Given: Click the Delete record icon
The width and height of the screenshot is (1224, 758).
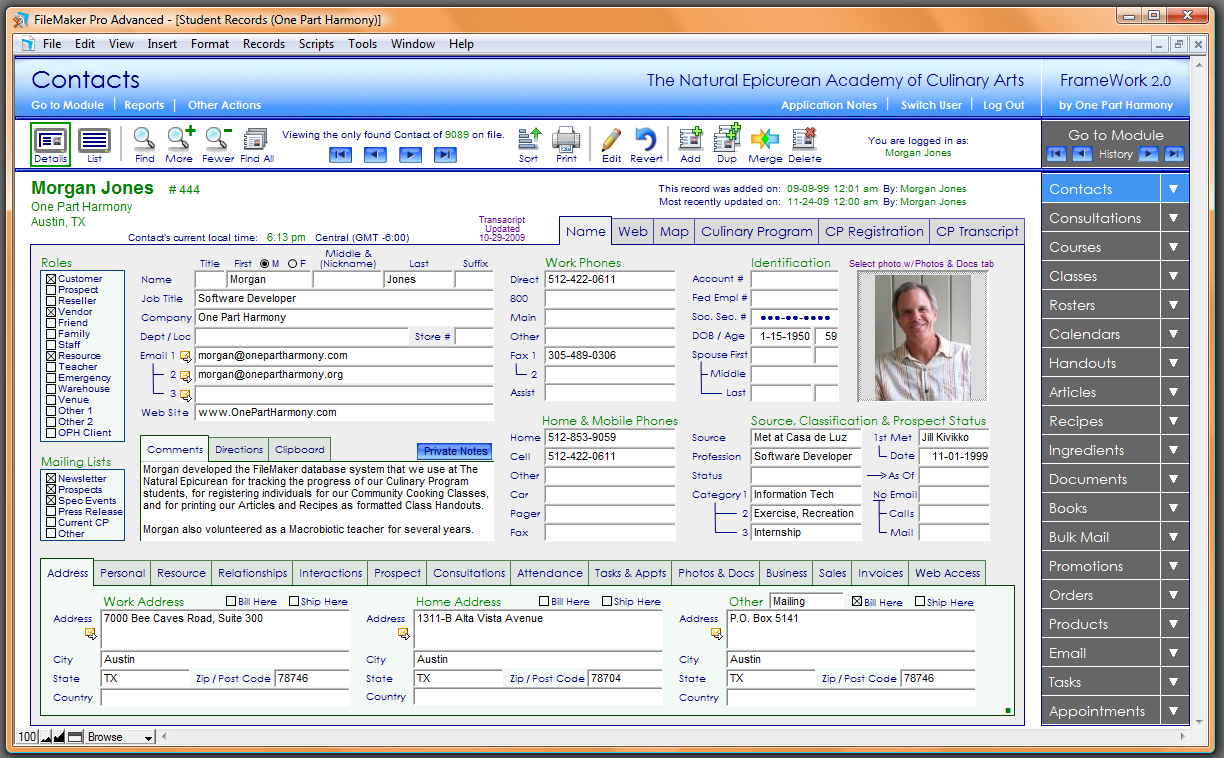Looking at the screenshot, I should click(804, 139).
